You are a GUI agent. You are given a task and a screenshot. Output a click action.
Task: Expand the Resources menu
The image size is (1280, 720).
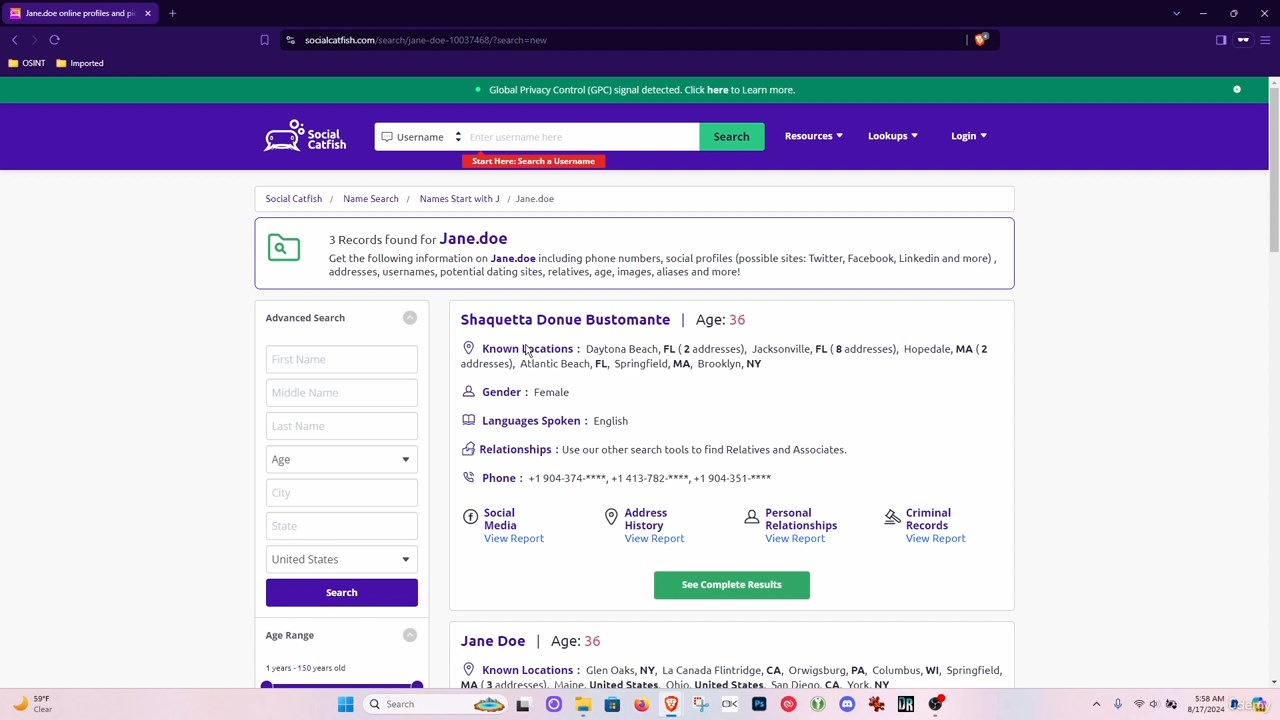click(813, 136)
